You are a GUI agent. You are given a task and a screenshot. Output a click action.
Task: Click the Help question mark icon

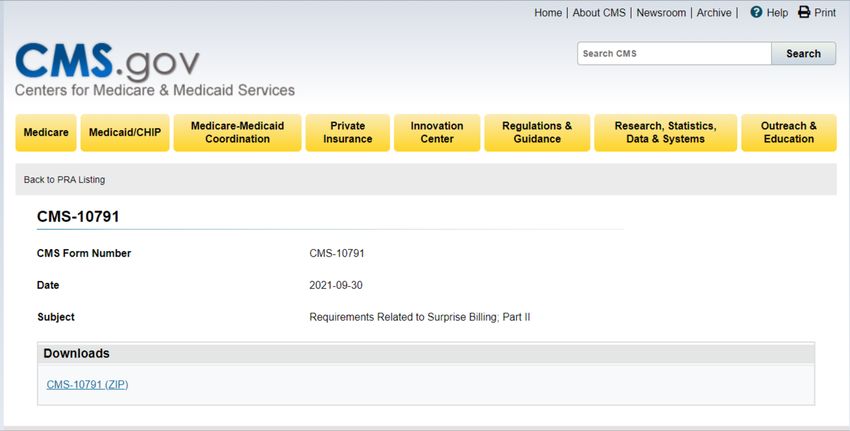tap(756, 12)
